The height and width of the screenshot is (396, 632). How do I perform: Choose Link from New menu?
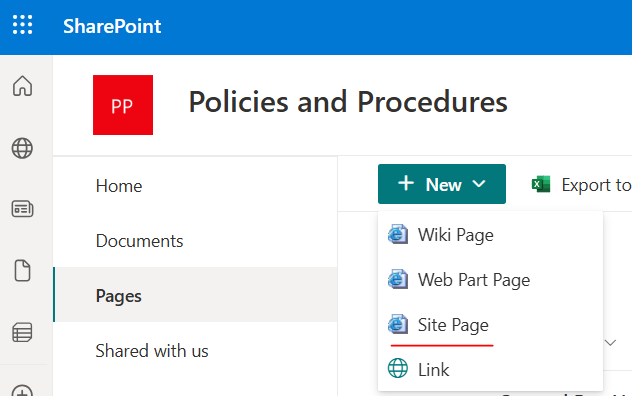[x=490, y=369]
